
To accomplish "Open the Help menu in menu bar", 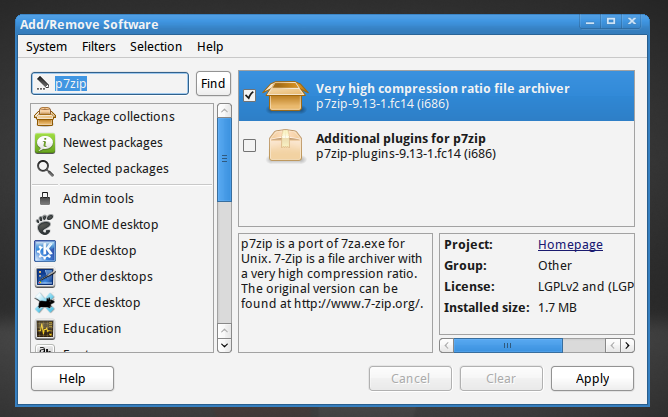I will pos(210,46).
